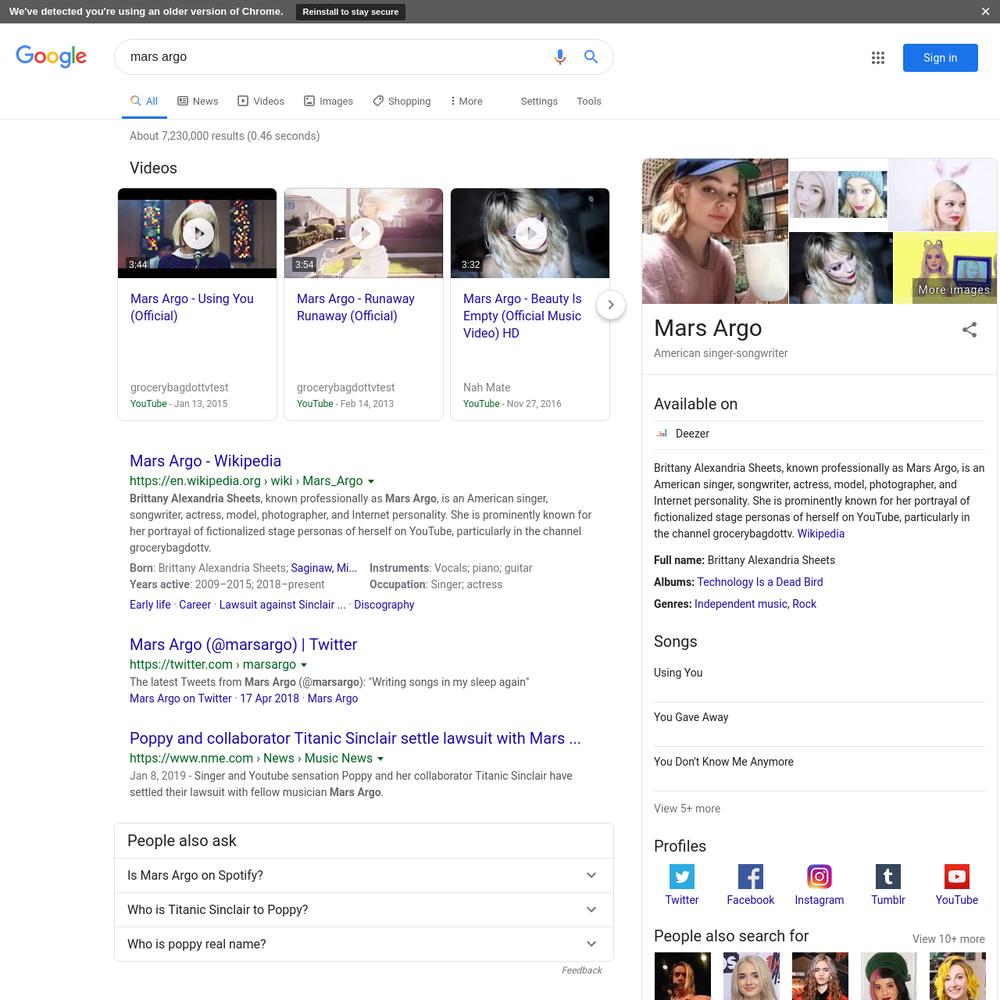Open 'Mars Argo - Using You (Official)' title
Image resolution: width=1000 pixels, height=1000 pixels.
pos(192,307)
